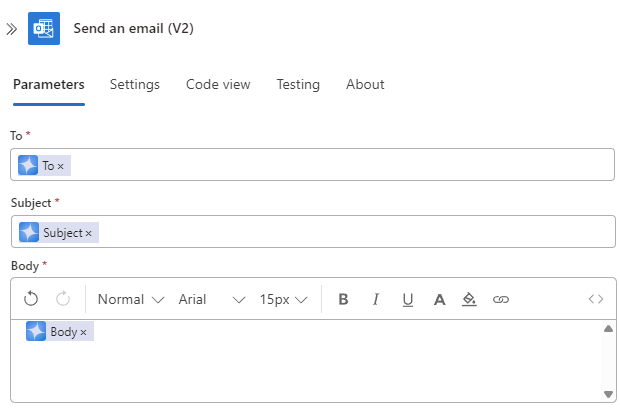The width and height of the screenshot is (620, 410).
Task: Open the Arial font family dropdown
Action: tap(212, 300)
